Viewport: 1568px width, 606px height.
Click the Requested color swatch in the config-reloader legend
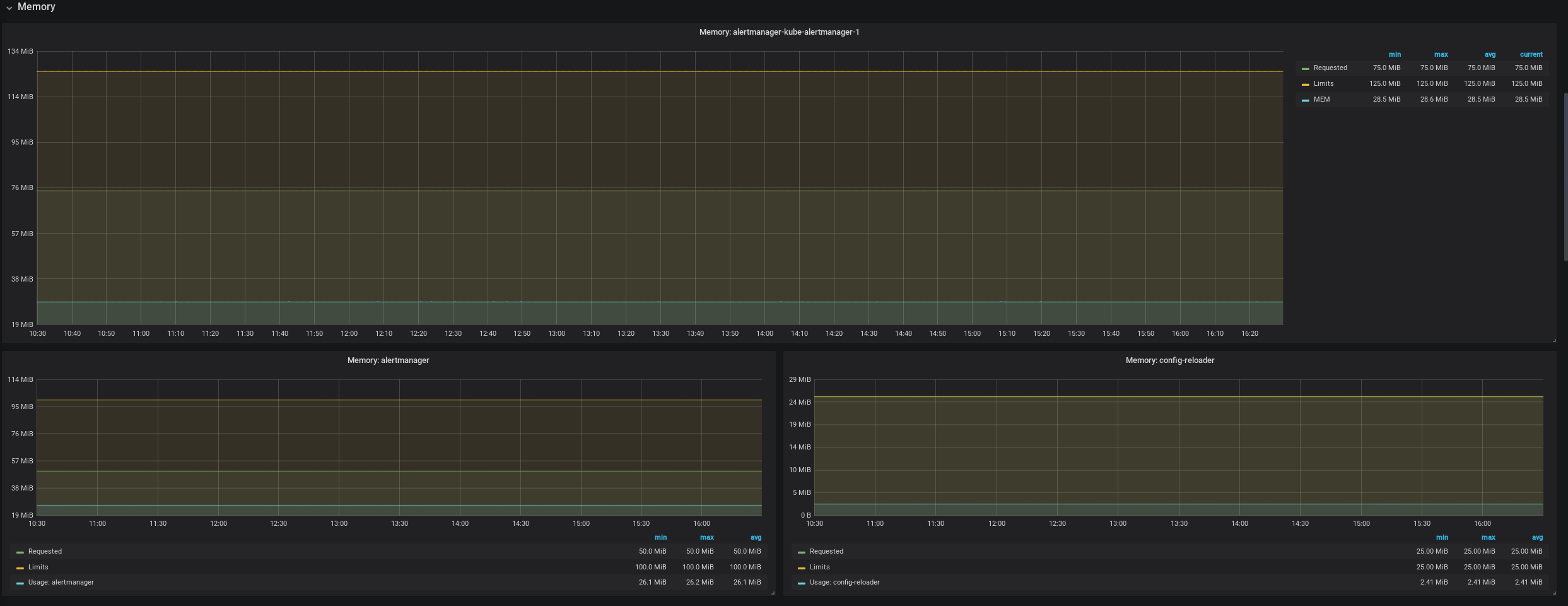[801, 552]
